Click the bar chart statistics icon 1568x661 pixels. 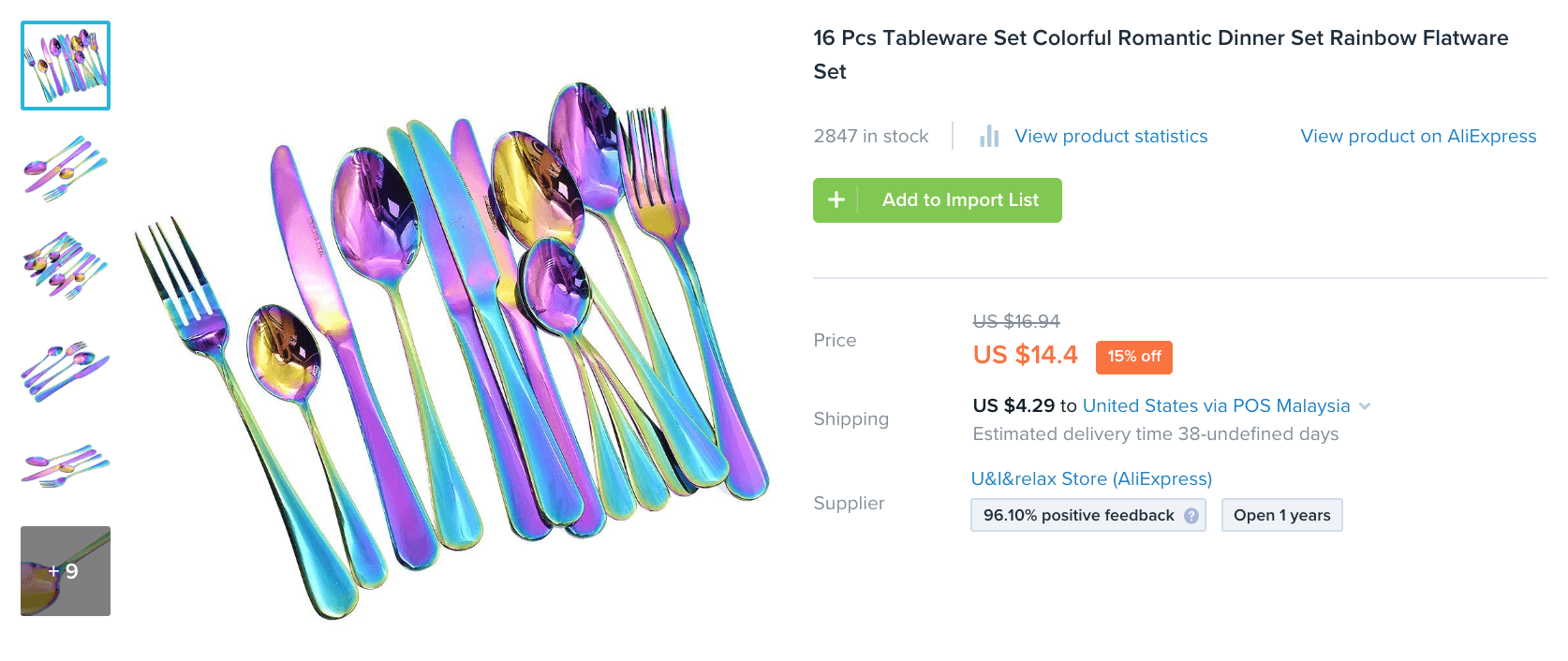(989, 137)
